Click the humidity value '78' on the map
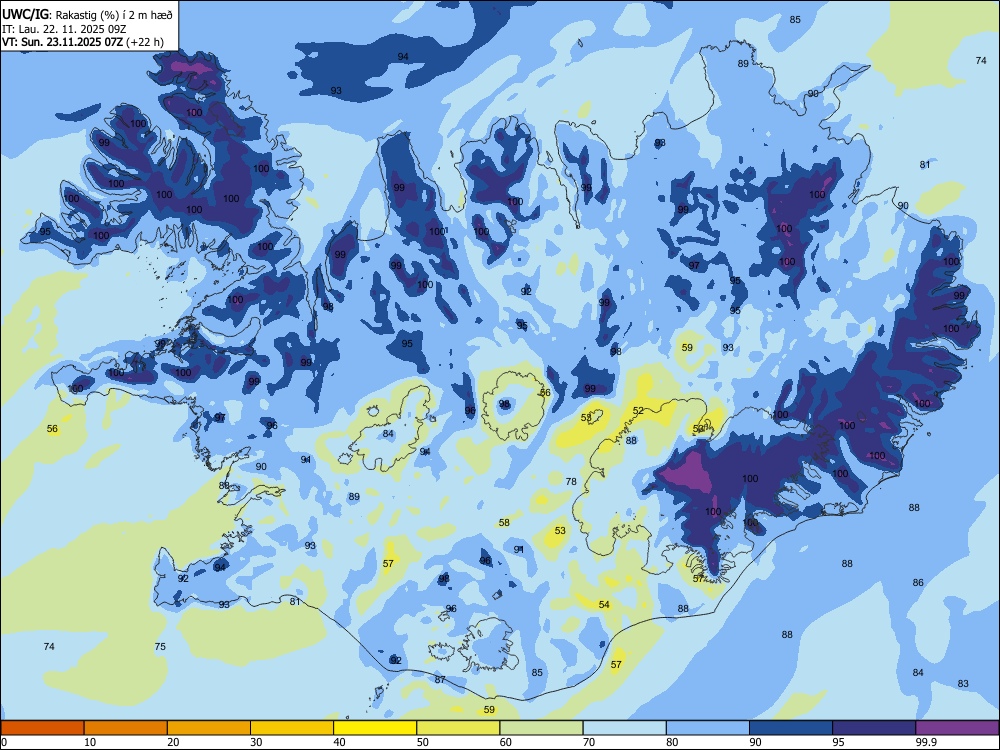Image resolution: width=1000 pixels, height=750 pixels. 571,482
